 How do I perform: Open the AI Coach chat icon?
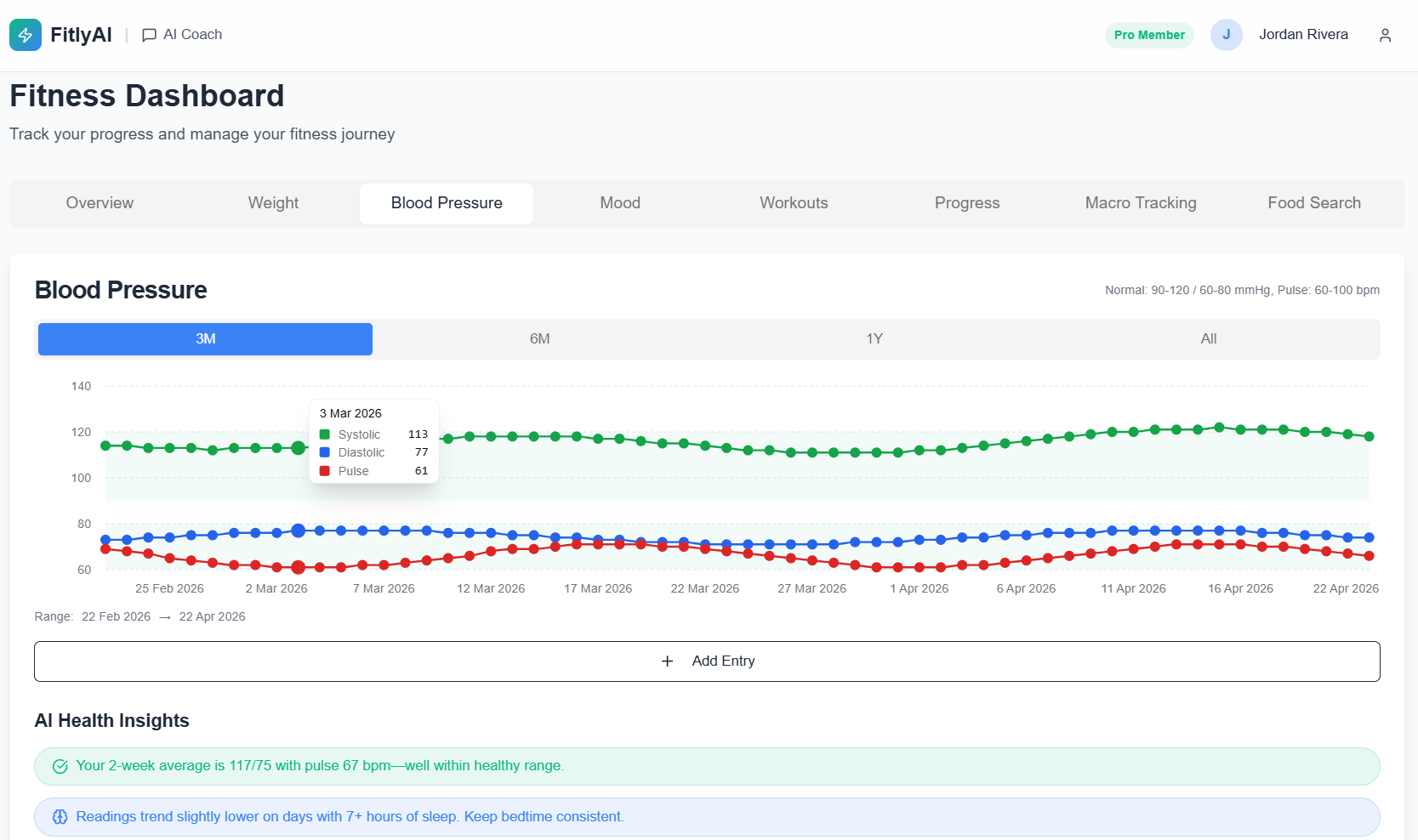[x=149, y=35]
